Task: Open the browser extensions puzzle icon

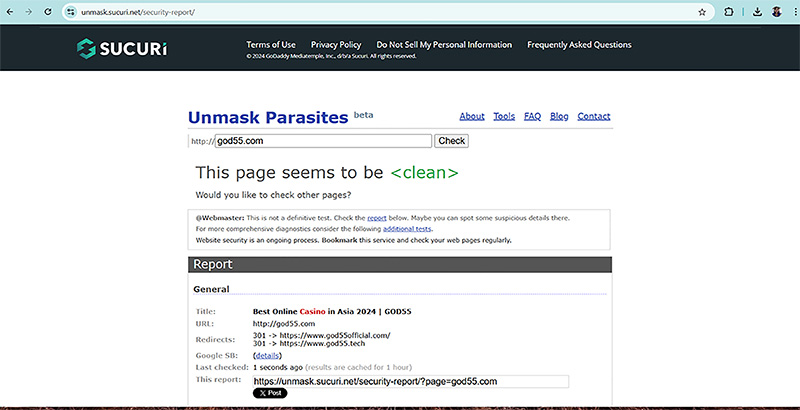Action: (729, 12)
